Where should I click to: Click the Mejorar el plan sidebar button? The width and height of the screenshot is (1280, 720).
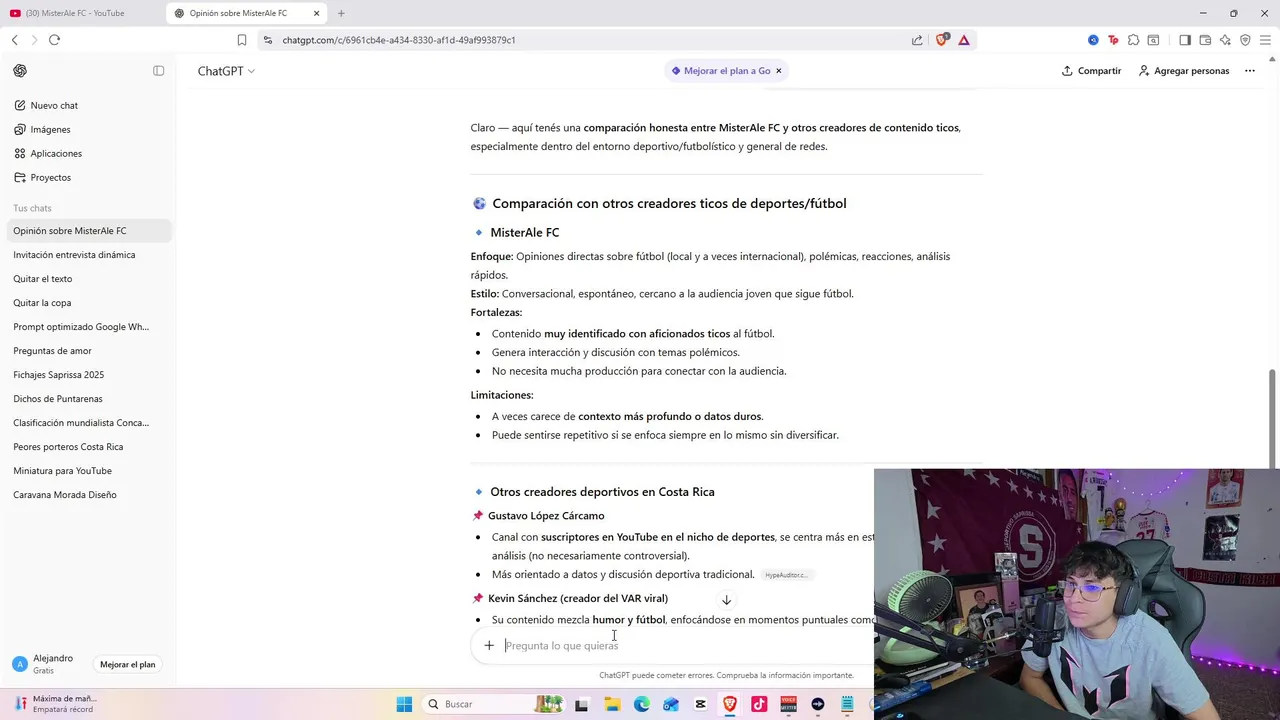(x=128, y=664)
